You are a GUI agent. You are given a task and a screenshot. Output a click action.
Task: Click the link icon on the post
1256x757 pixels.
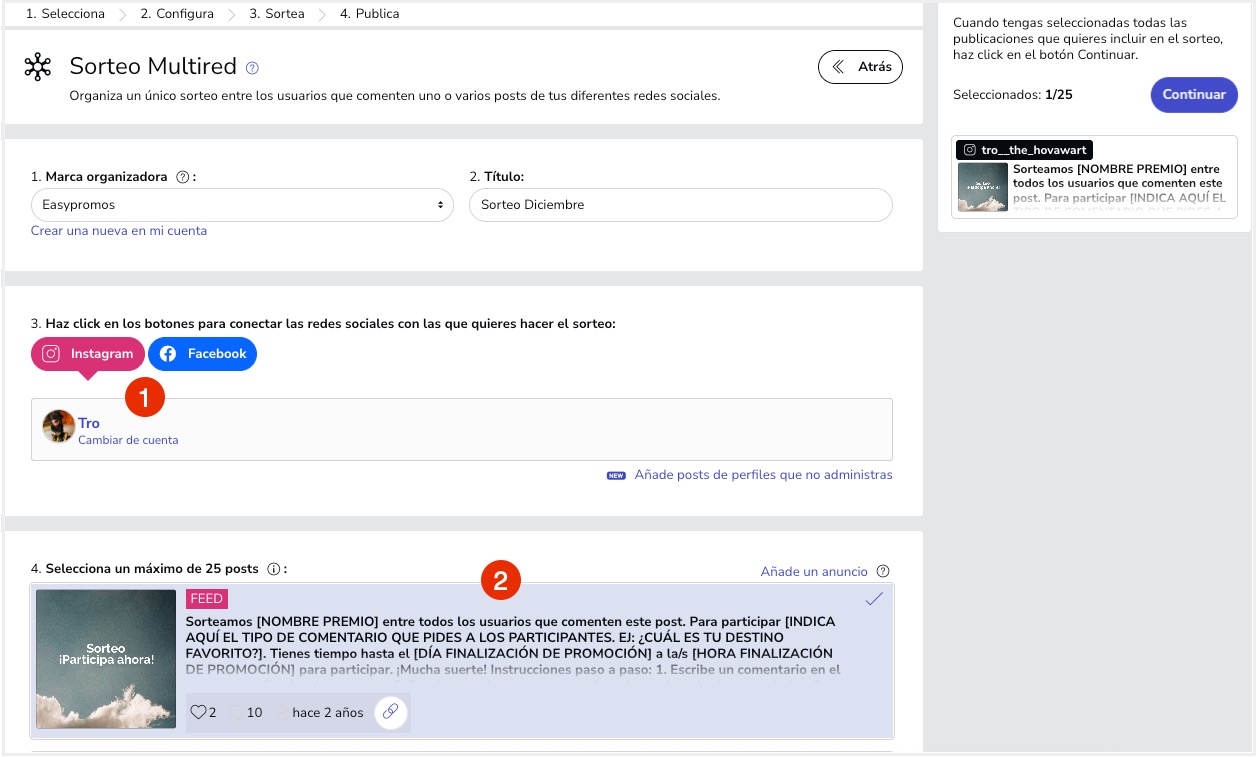391,712
